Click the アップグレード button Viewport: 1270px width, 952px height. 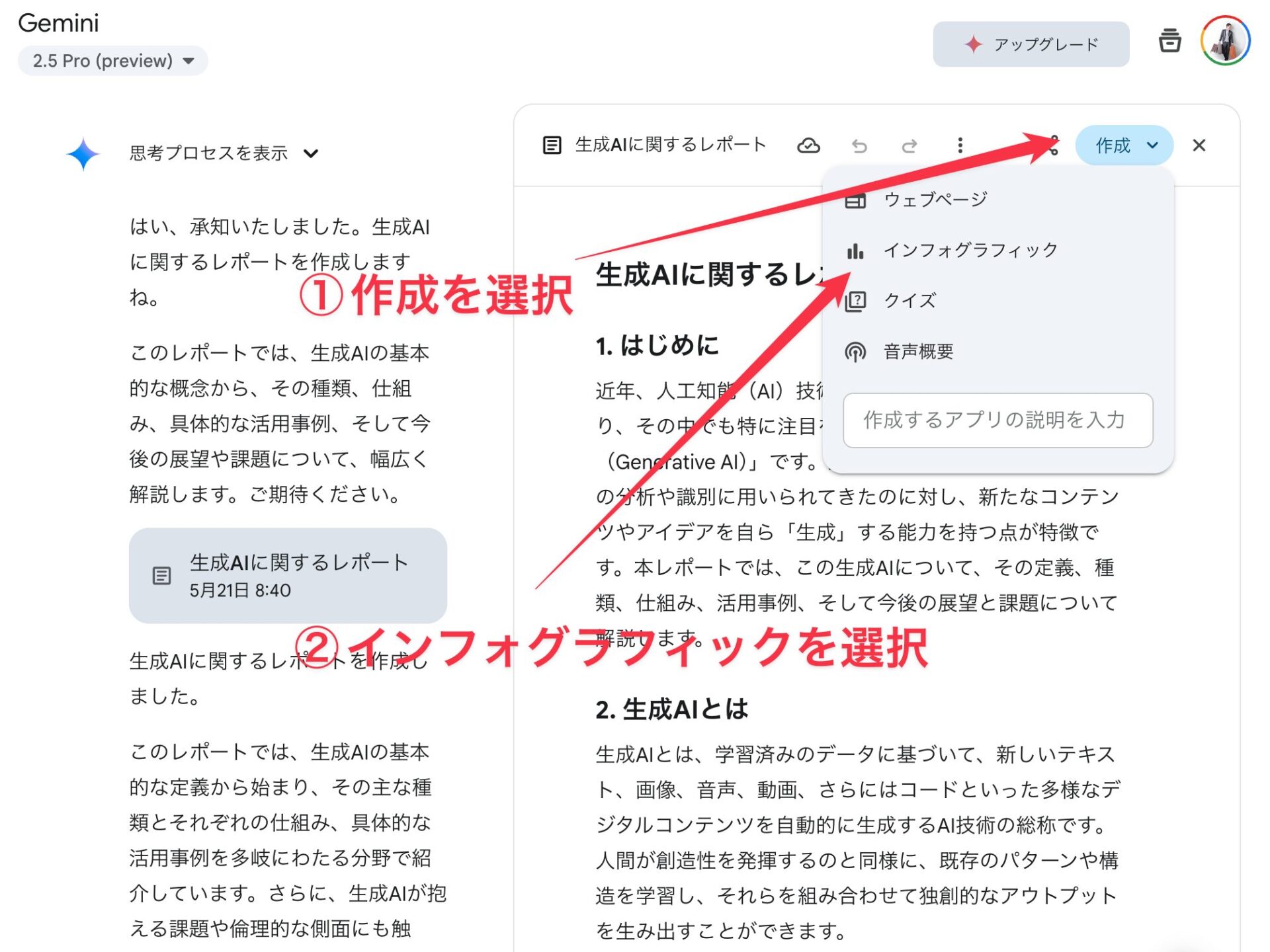pos(1032,43)
